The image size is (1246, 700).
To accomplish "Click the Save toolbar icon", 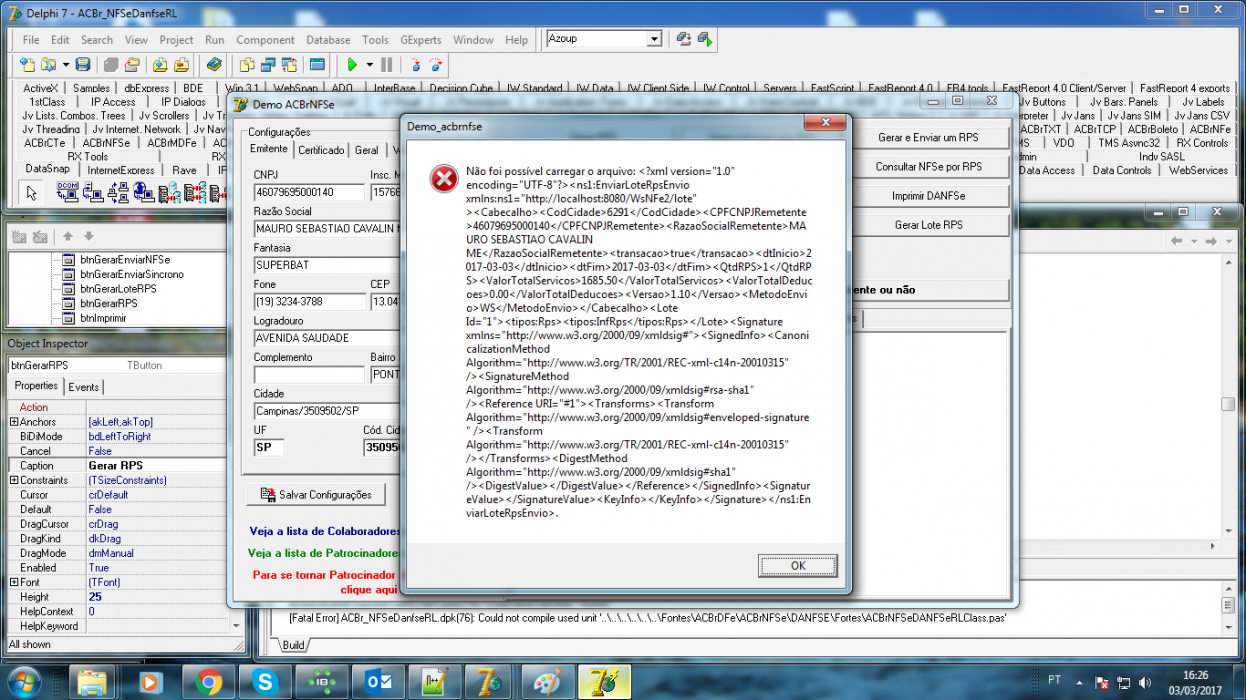I will 83,65.
